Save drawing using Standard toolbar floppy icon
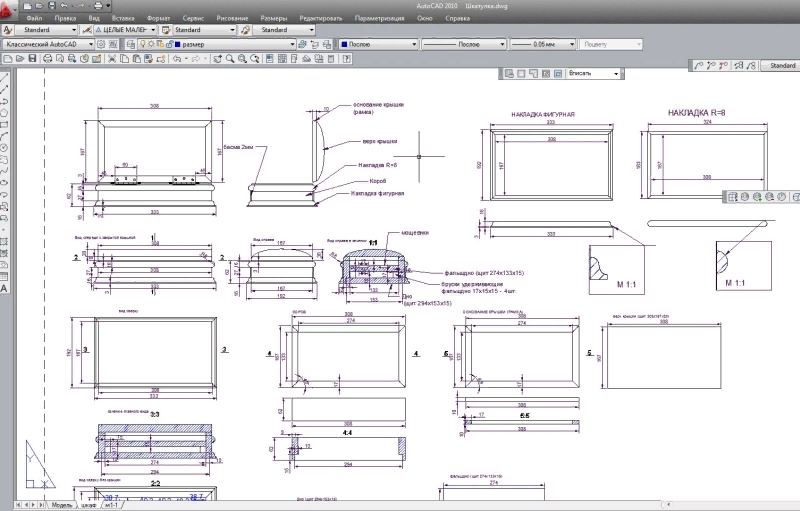 (32, 59)
